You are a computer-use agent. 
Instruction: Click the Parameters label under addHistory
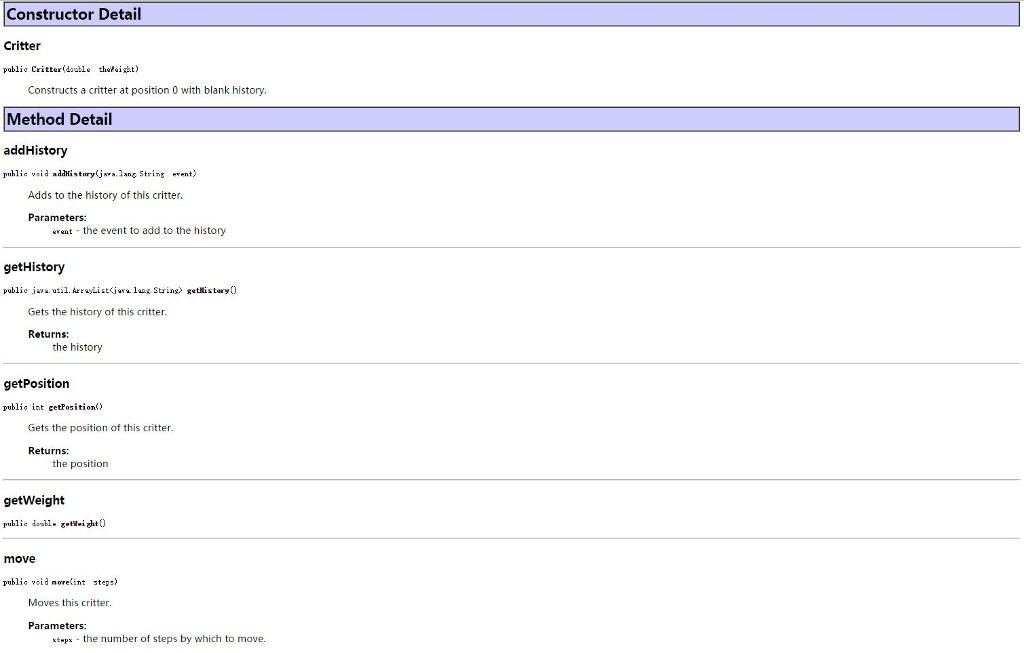[57, 217]
